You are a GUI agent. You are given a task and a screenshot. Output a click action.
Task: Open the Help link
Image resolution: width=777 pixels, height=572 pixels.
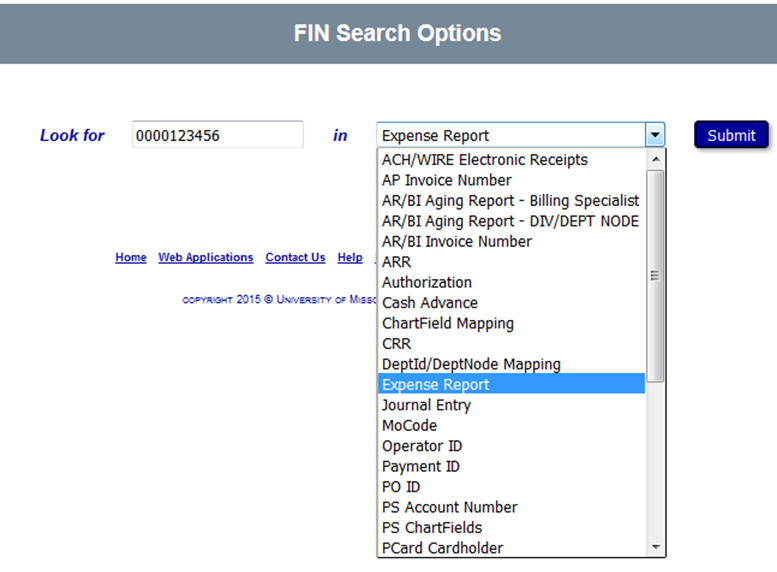[x=350, y=257]
